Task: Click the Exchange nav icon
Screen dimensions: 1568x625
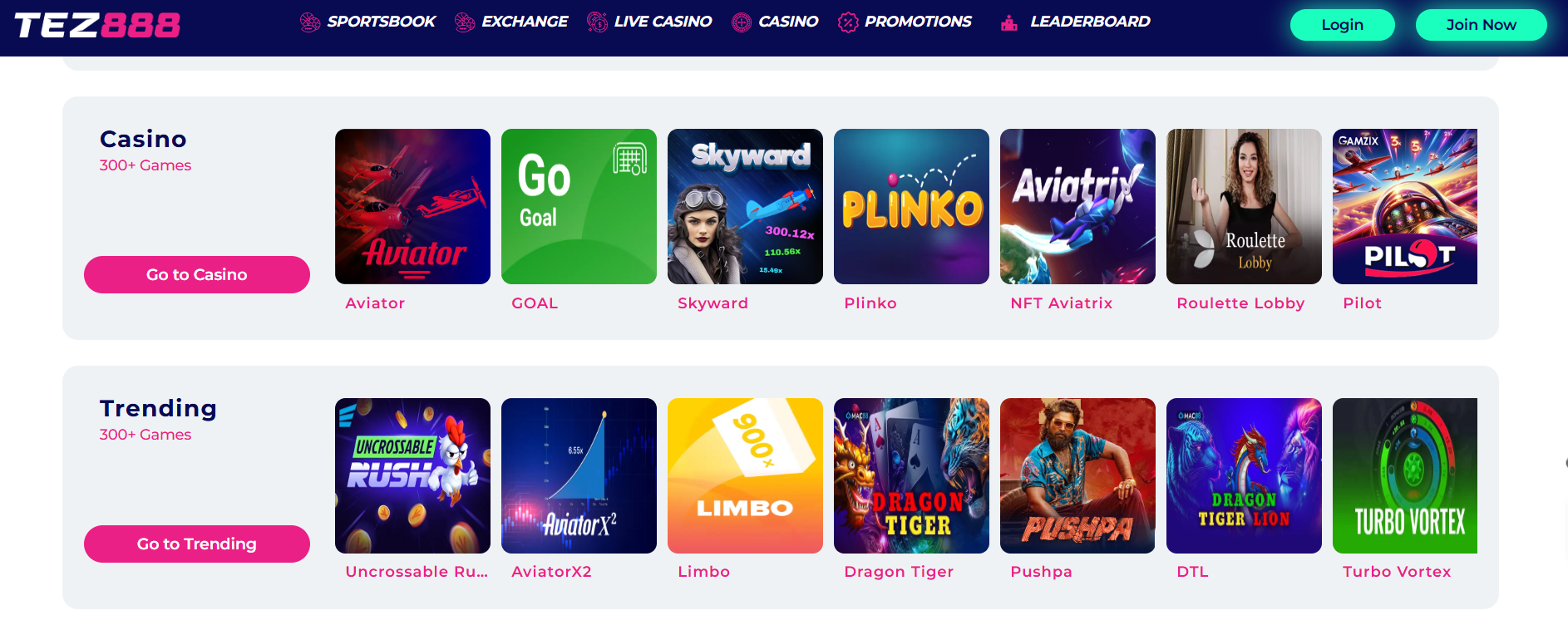Action: [x=465, y=22]
